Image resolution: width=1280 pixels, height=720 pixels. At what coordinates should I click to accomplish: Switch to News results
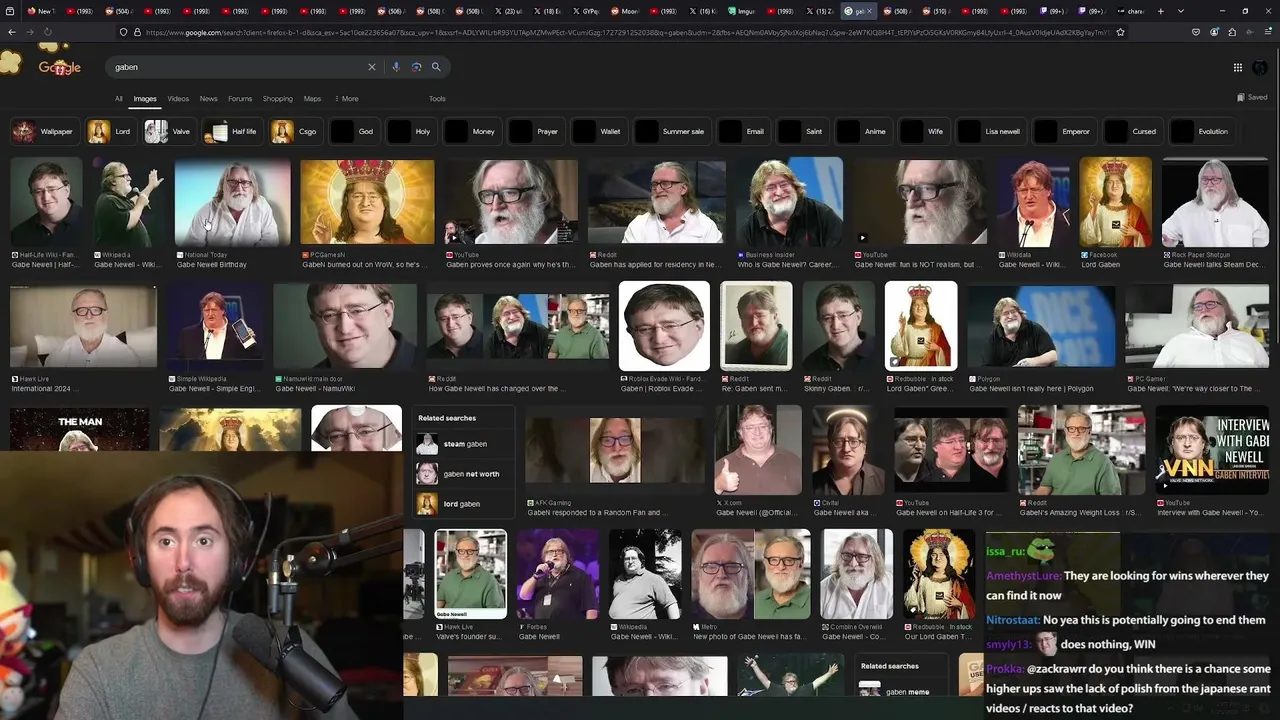[x=208, y=99]
